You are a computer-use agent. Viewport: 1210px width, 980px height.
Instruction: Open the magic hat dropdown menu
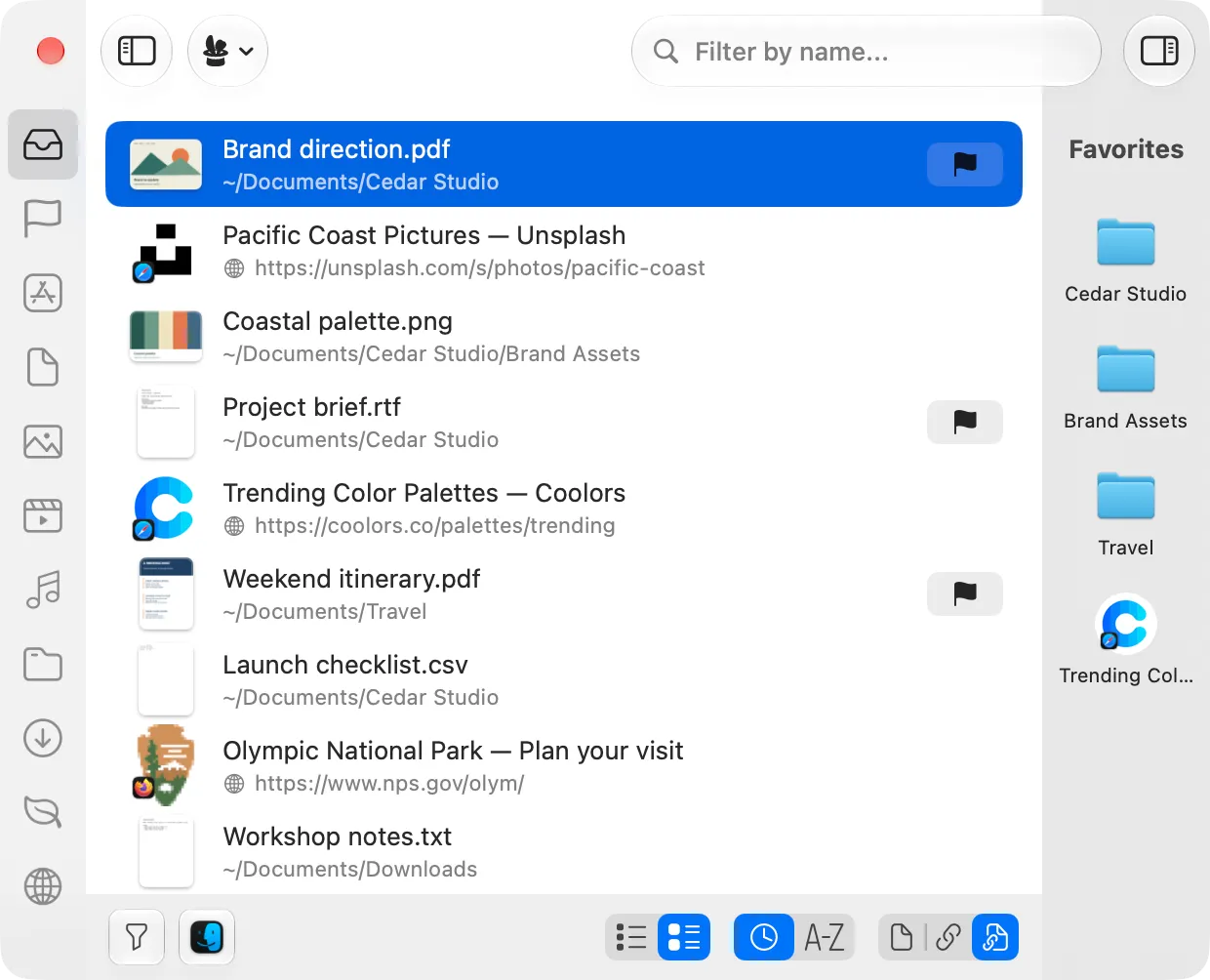click(227, 51)
